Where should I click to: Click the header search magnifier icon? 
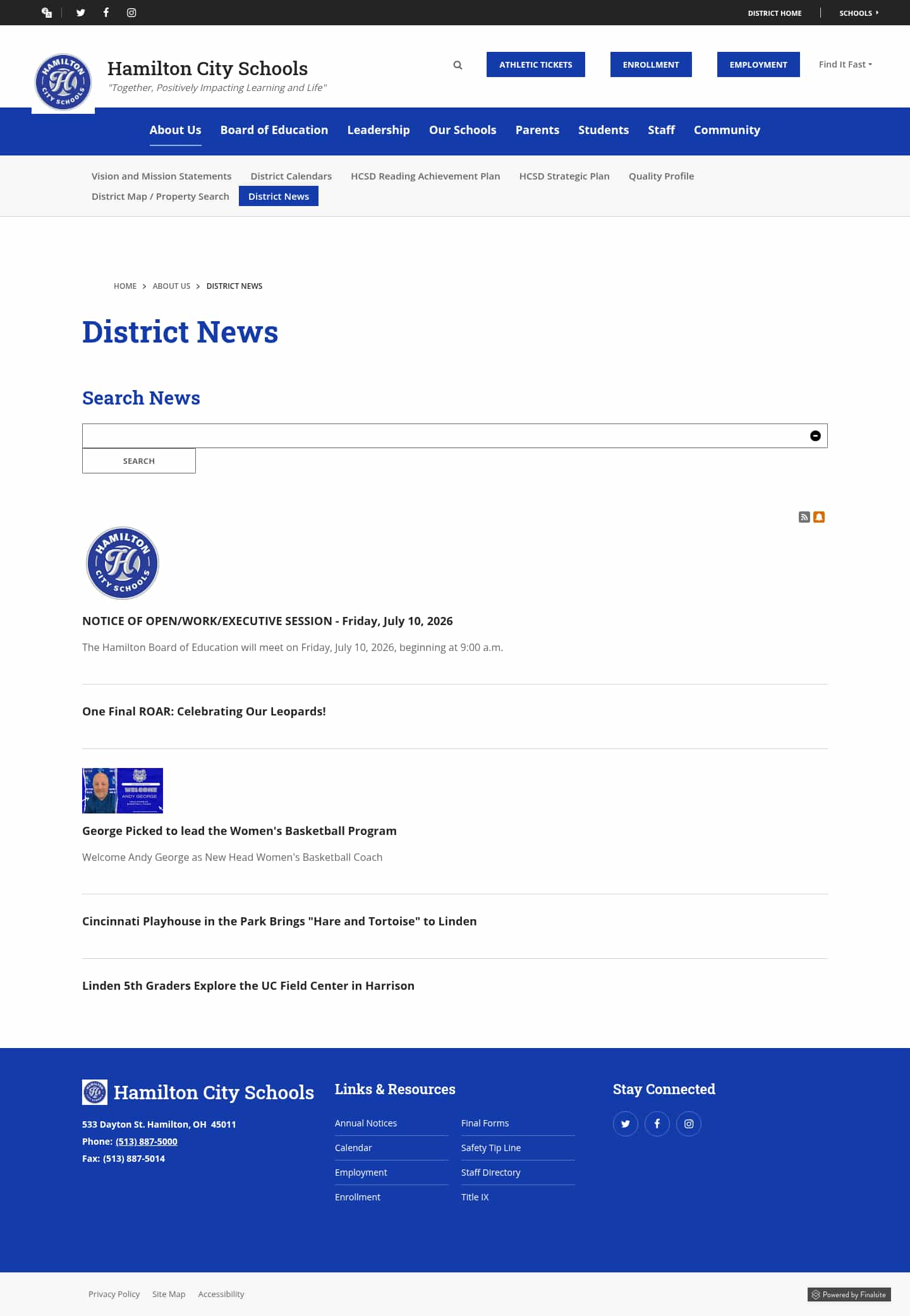click(458, 64)
